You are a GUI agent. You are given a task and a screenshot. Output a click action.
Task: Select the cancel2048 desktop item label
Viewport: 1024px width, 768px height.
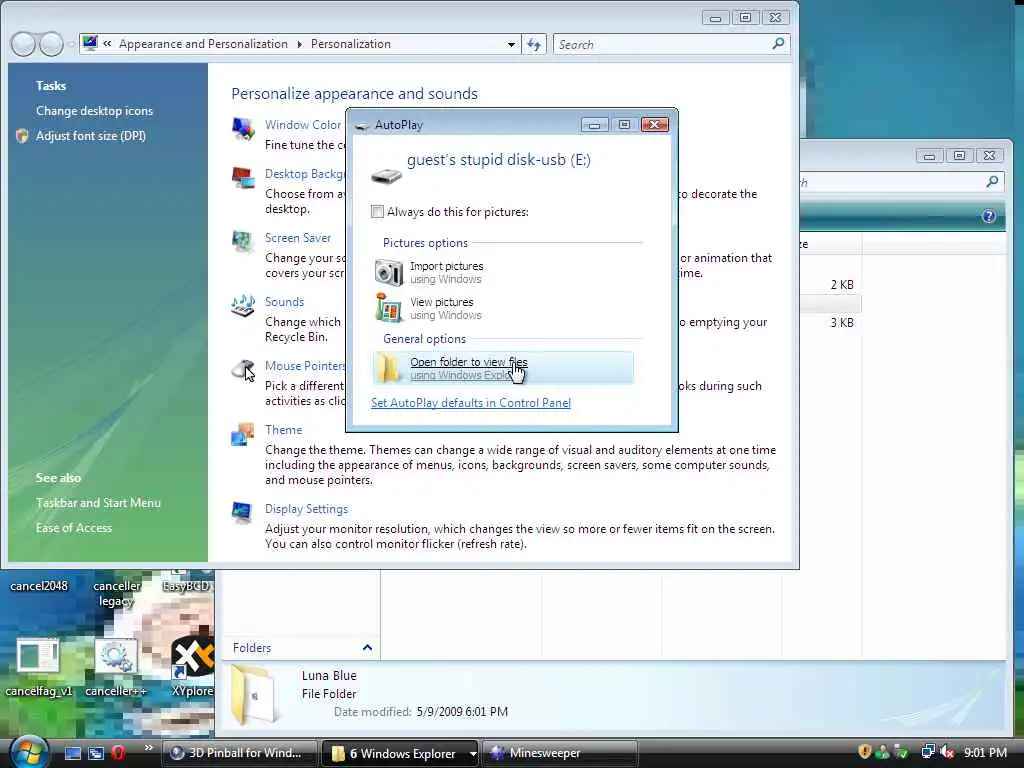click(x=39, y=586)
